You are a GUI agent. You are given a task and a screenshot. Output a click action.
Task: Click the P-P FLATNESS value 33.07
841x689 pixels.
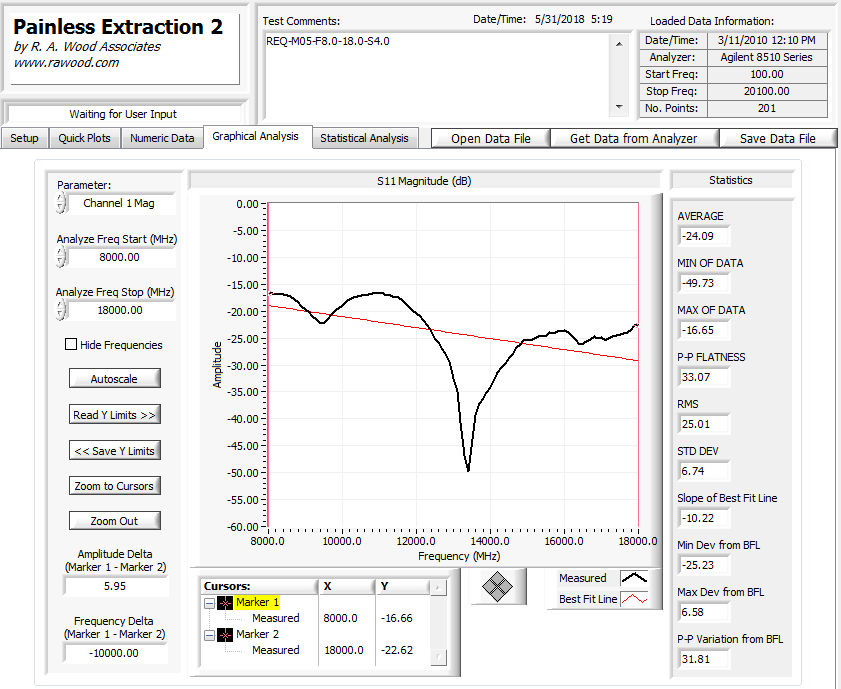(x=703, y=377)
